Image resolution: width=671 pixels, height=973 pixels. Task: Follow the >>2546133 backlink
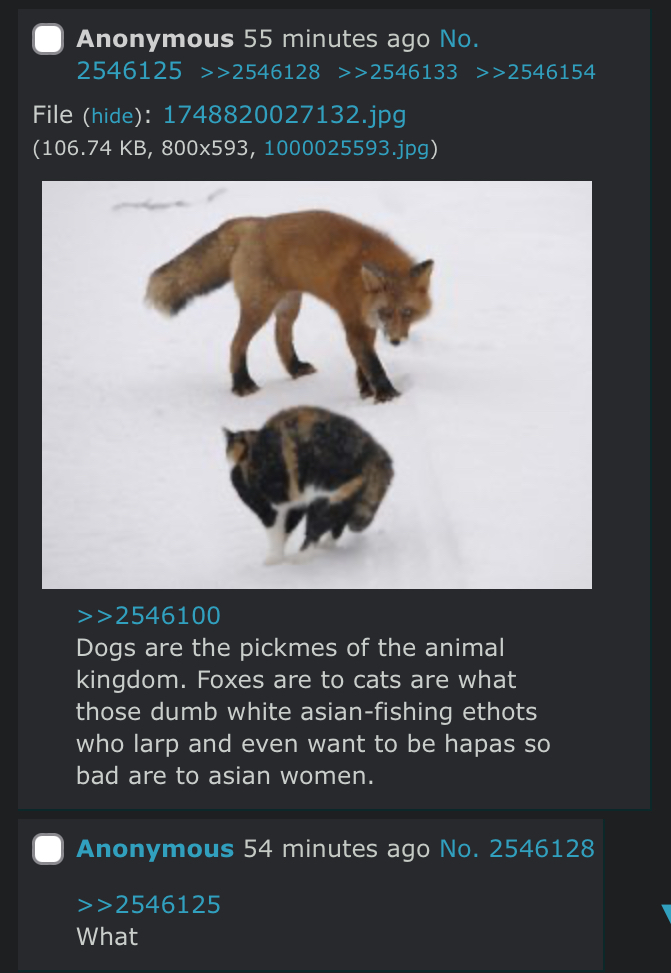(398, 72)
